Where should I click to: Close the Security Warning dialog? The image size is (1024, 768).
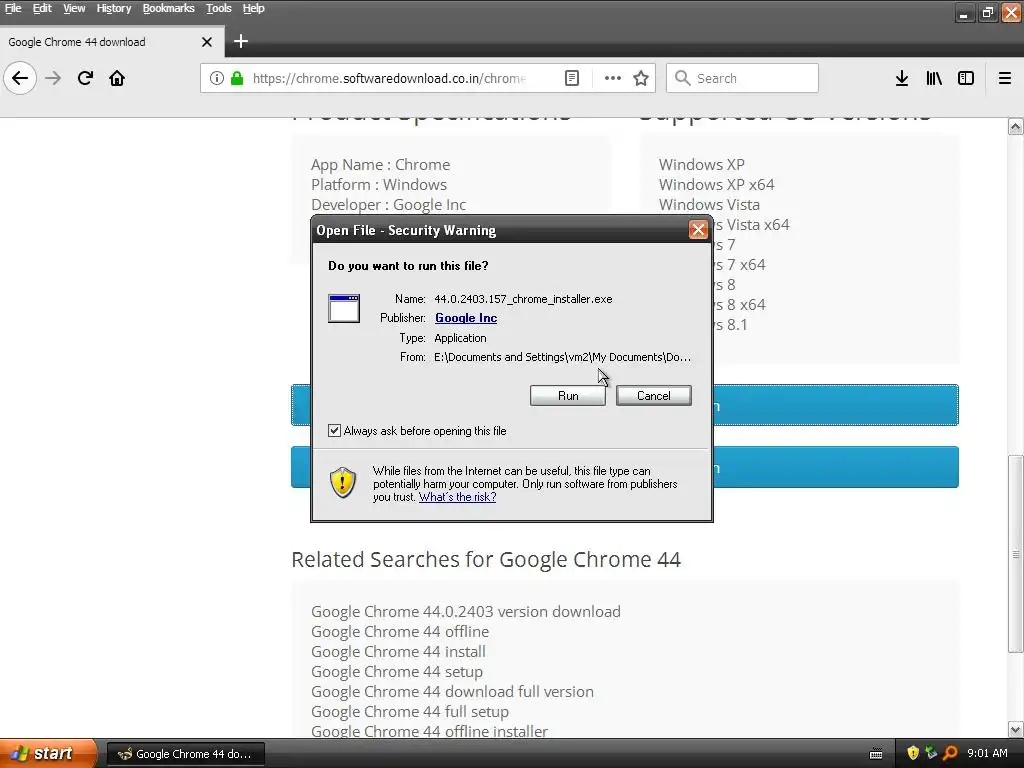[x=698, y=229]
